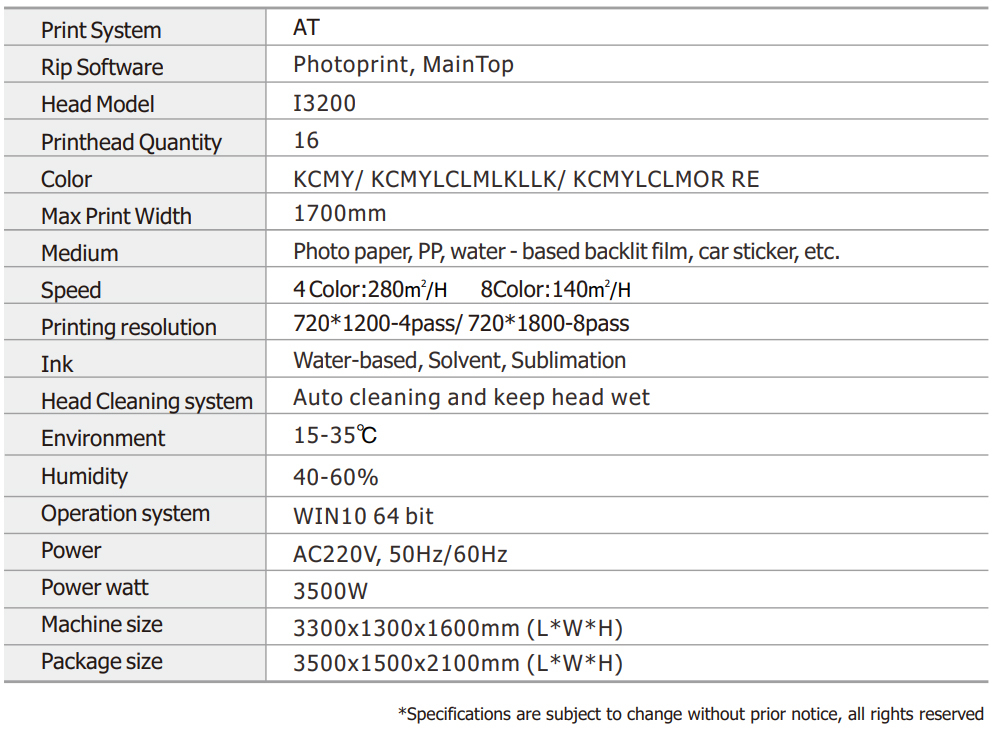The image size is (1000, 731).
Task: Select the Rip Software row label
Action: pyautogui.click(x=102, y=67)
